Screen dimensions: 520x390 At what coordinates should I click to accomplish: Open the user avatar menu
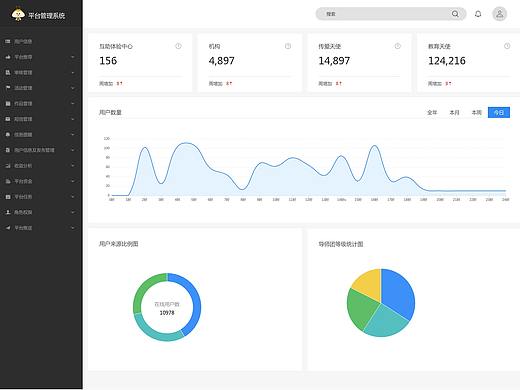[499, 14]
